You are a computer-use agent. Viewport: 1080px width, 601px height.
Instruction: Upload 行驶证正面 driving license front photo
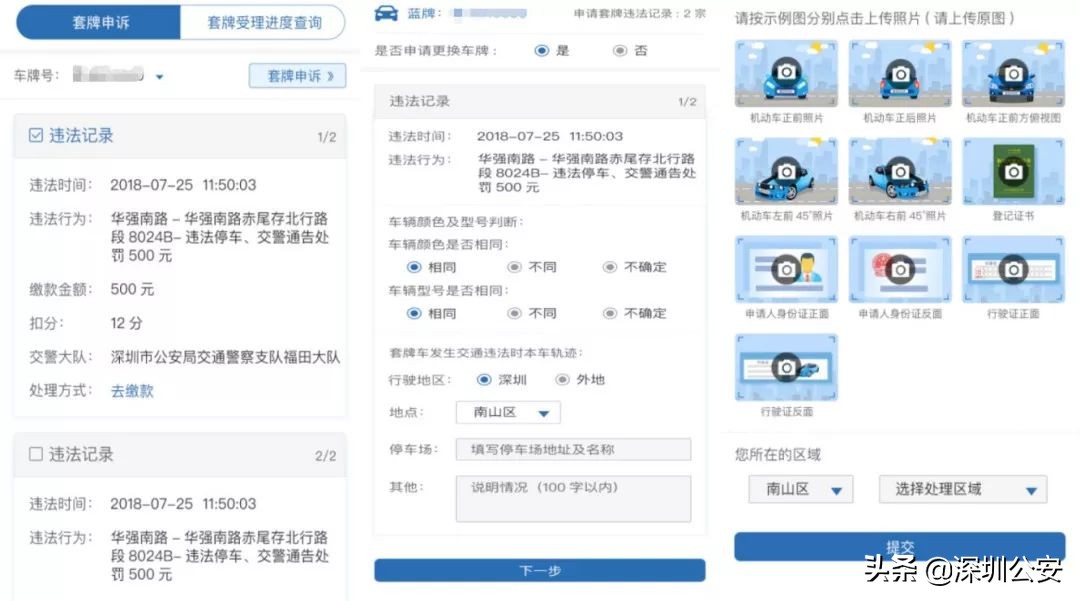(x=1013, y=270)
